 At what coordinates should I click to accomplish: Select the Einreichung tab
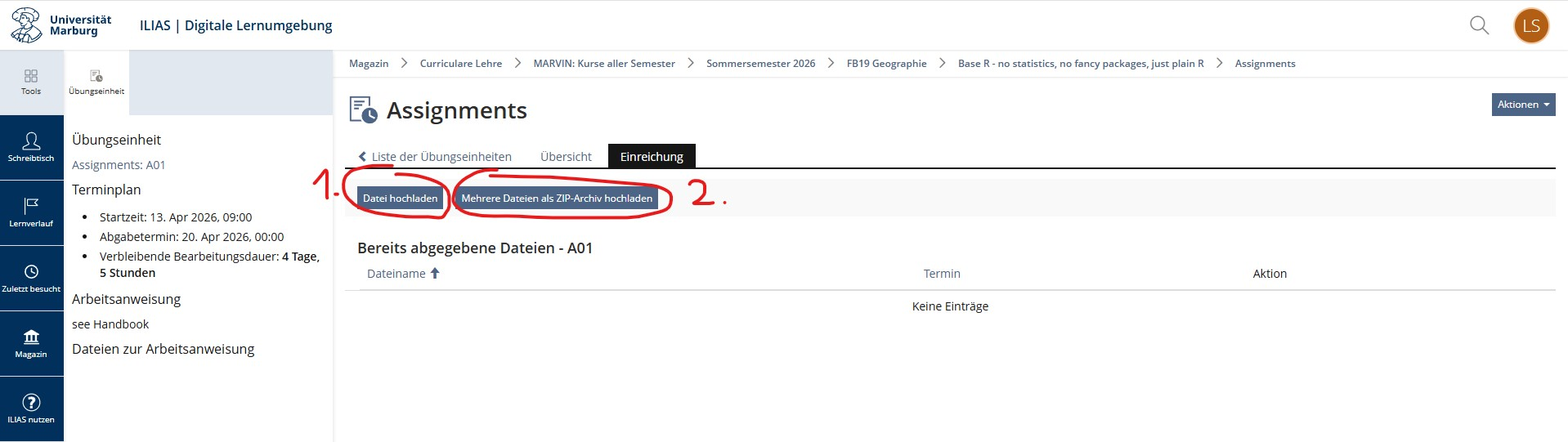tap(652, 157)
